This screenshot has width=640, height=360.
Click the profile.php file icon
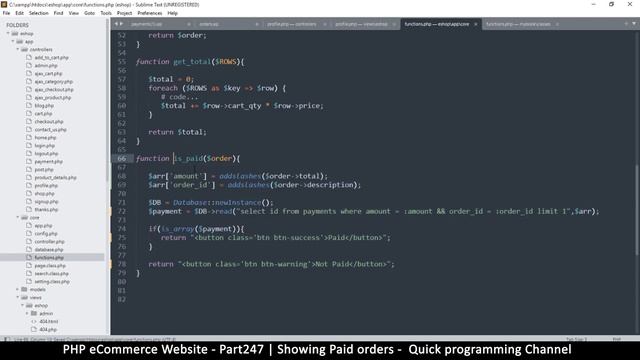click(29, 185)
